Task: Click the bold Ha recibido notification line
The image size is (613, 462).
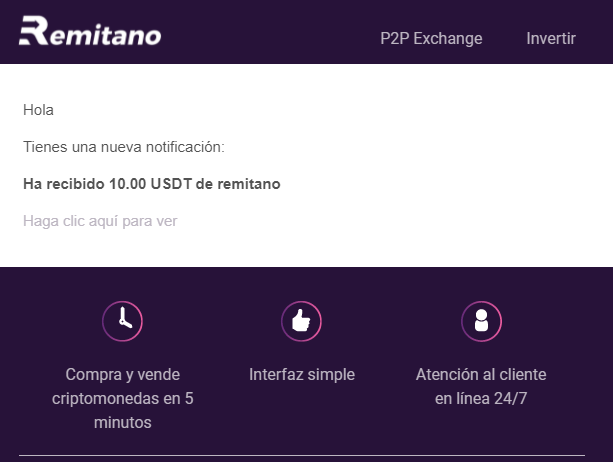Action: pos(152,184)
